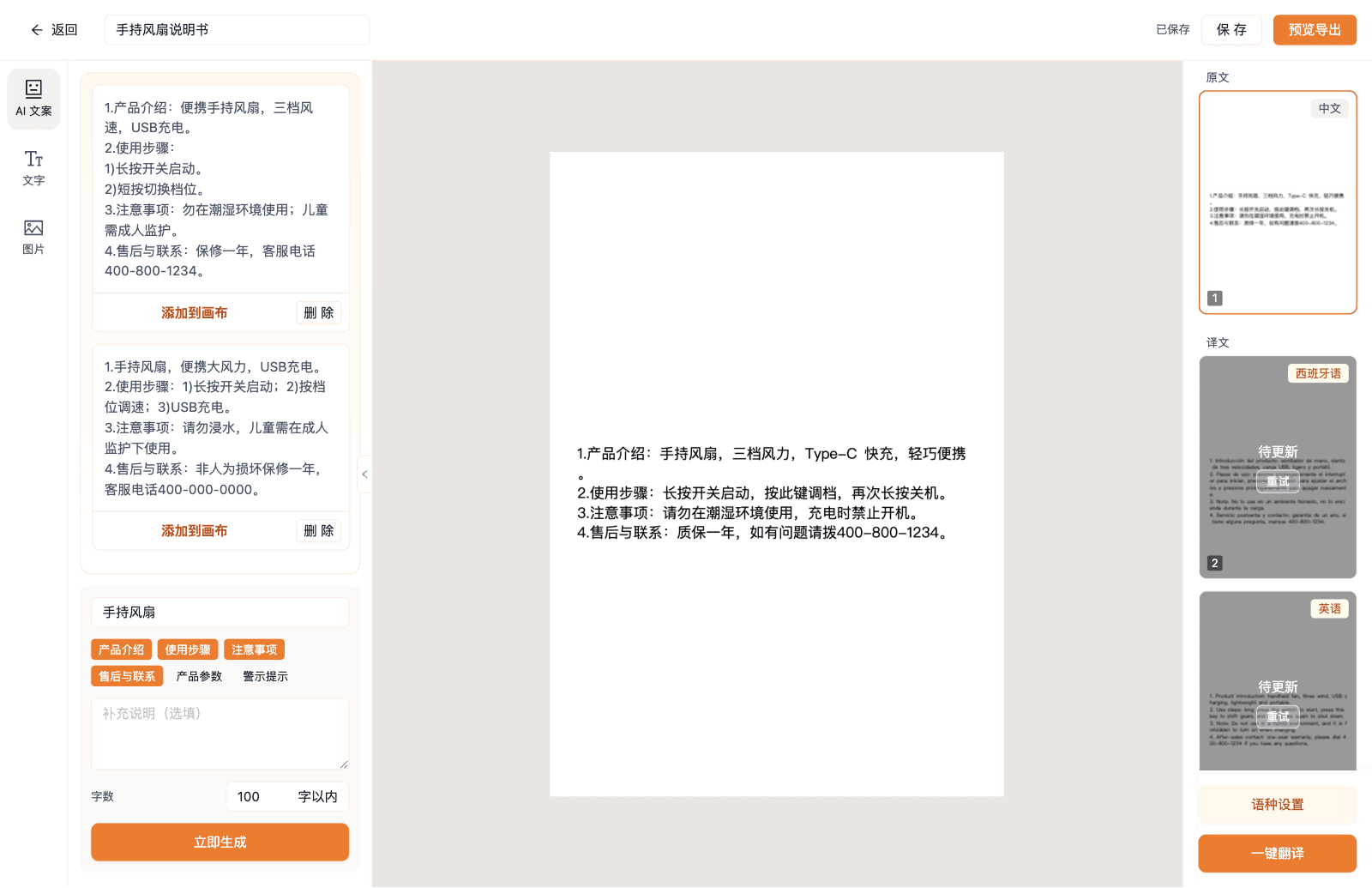Click the back arrow icon next to 返回
Screen dimensions: 1372x888
click(x=36, y=30)
